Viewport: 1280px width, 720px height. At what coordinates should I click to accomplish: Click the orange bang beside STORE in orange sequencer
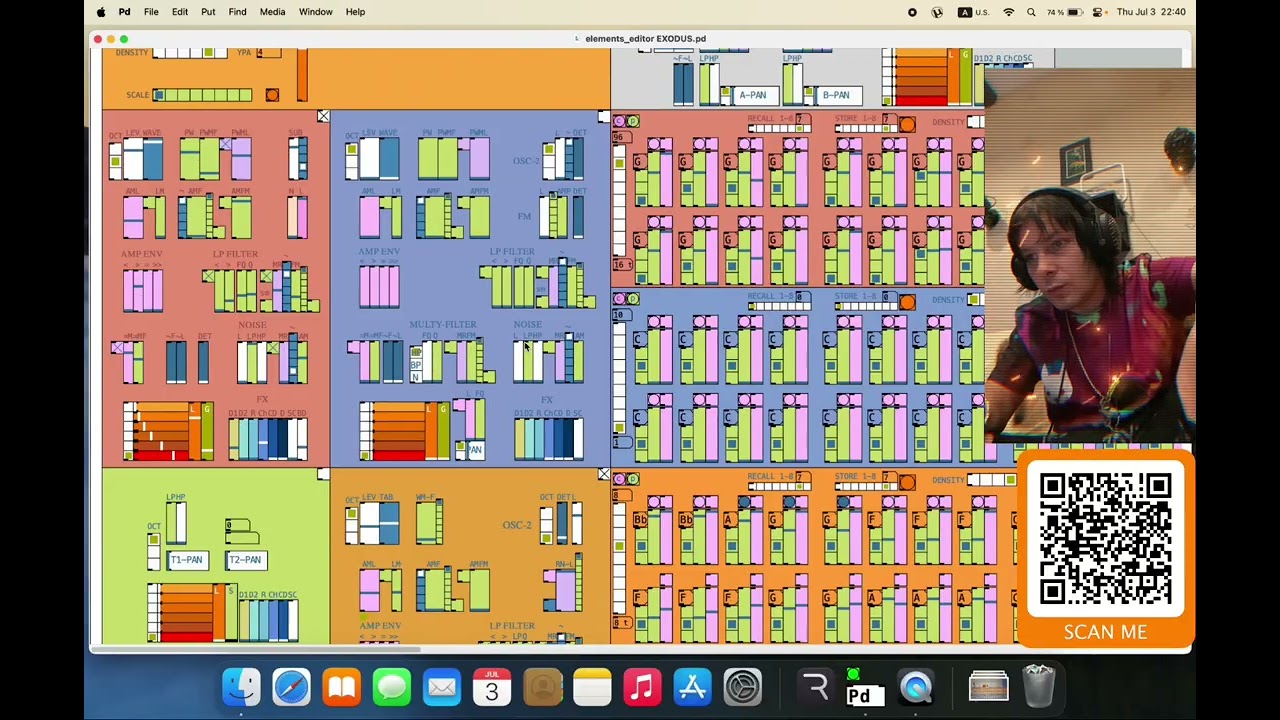[x=907, y=482]
